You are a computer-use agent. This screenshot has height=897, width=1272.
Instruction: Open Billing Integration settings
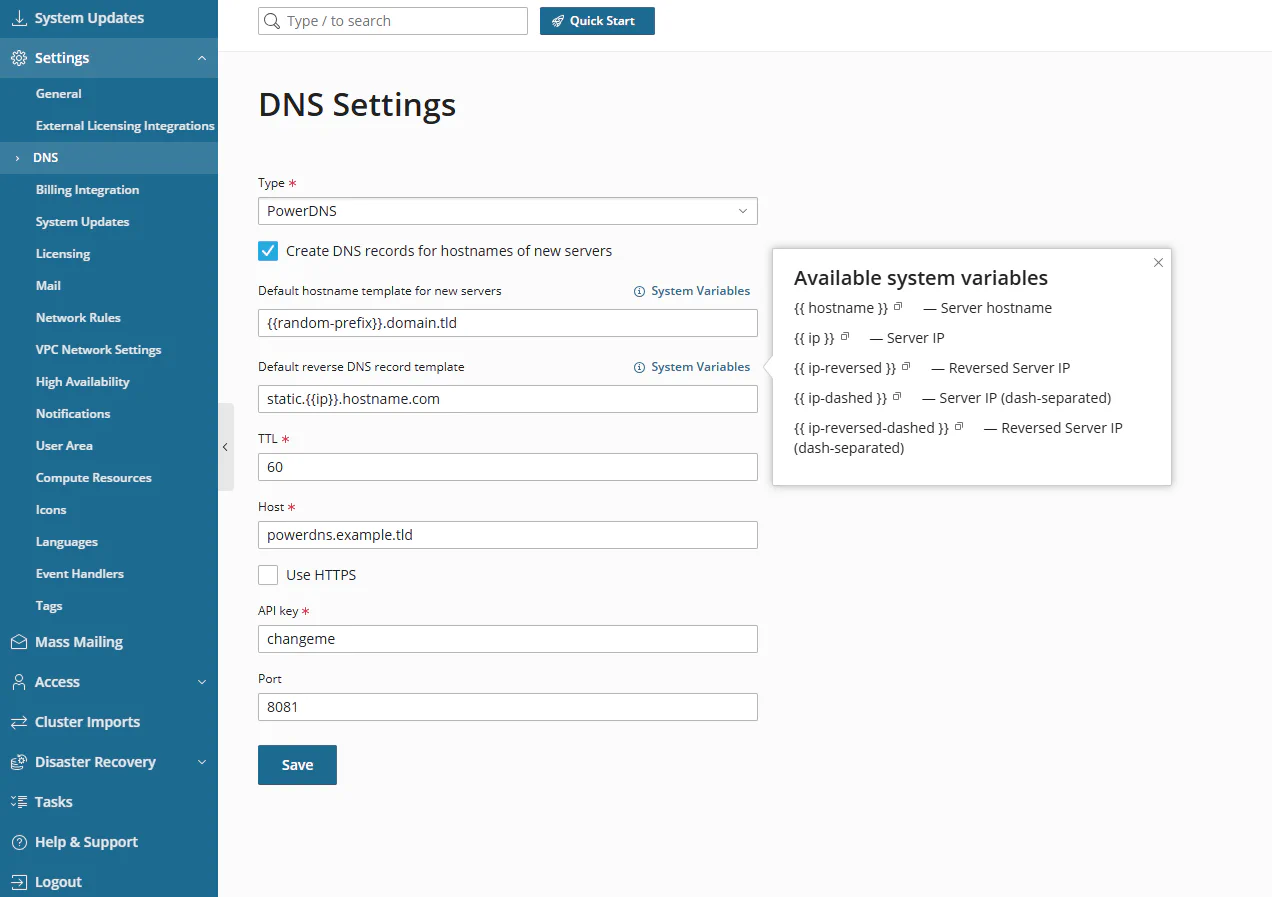(87, 190)
